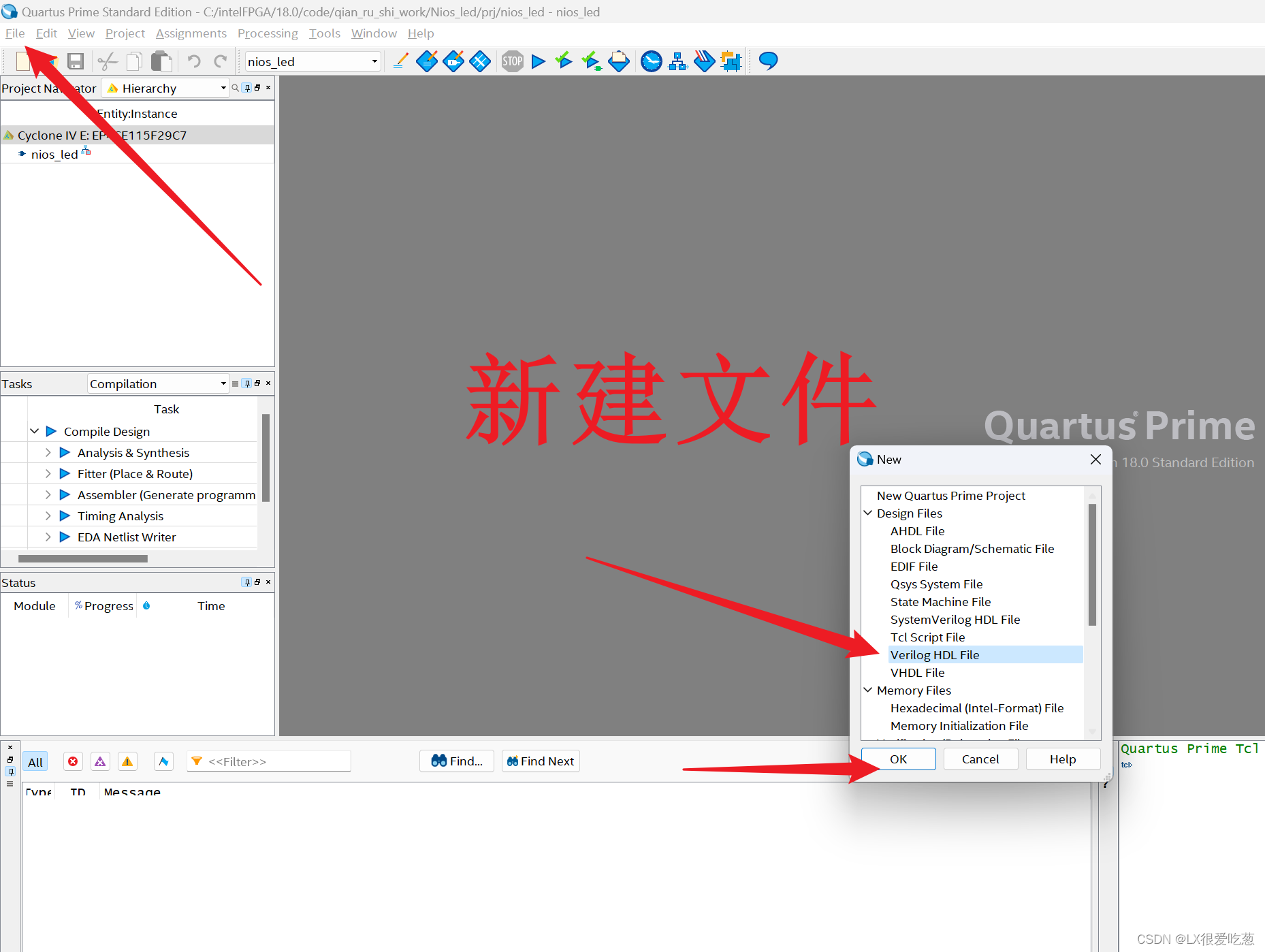Click Help in the New dialog
1265x952 pixels.
[x=1063, y=759]
